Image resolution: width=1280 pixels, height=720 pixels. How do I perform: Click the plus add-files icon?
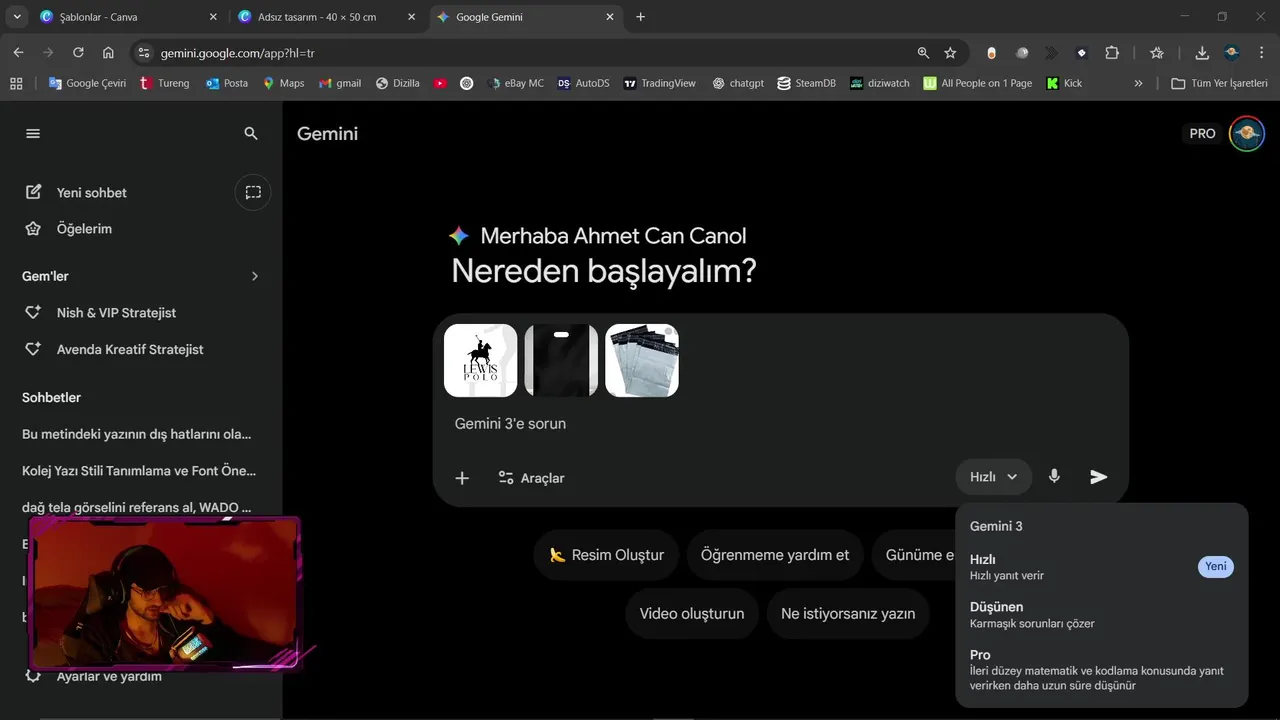tap(462, 478)
